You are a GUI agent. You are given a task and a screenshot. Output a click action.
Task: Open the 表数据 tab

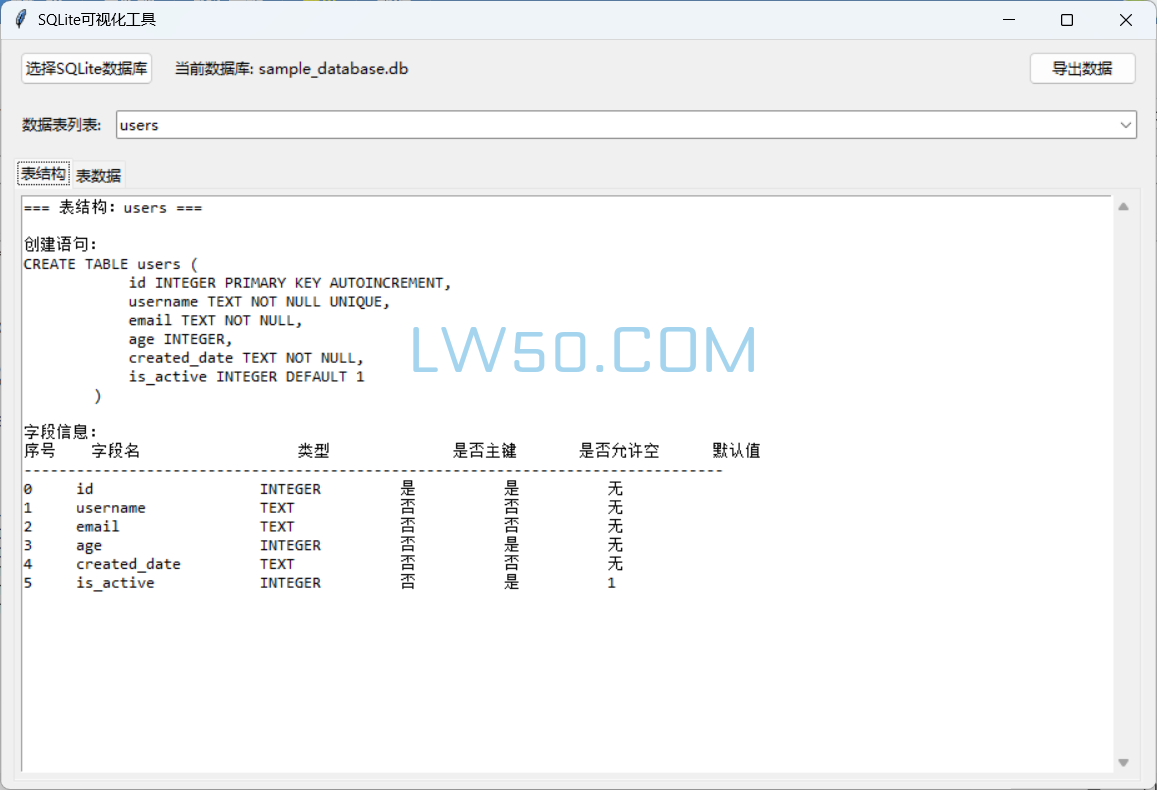click(99, 175)
